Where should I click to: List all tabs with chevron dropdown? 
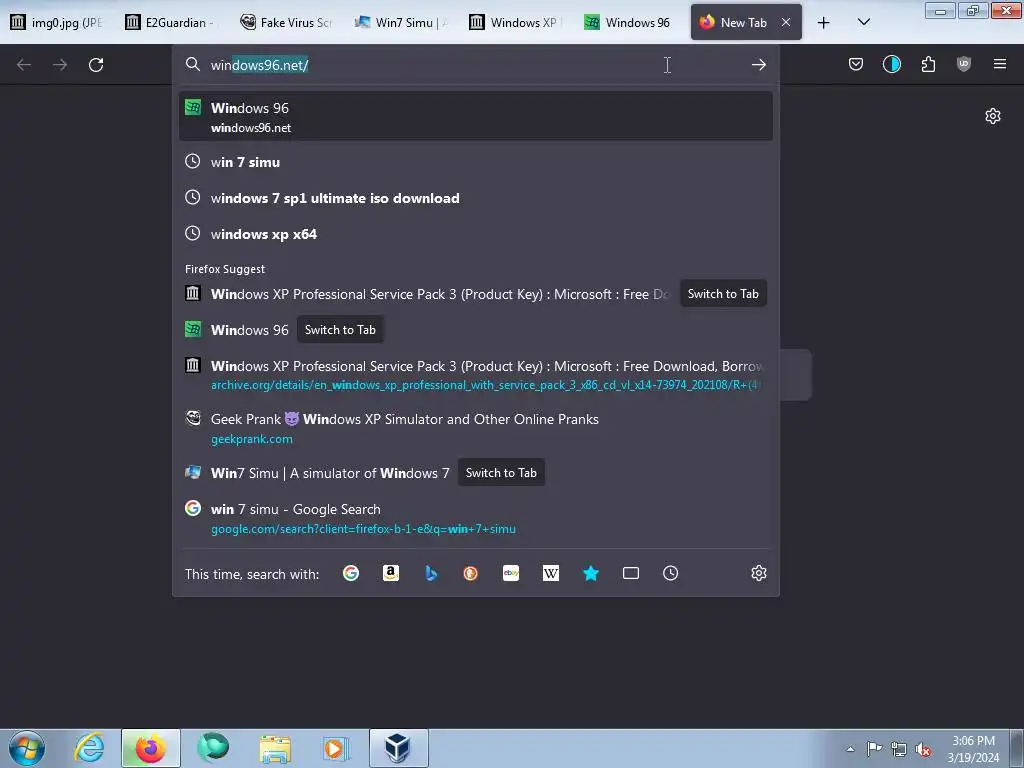click(863, 23)
